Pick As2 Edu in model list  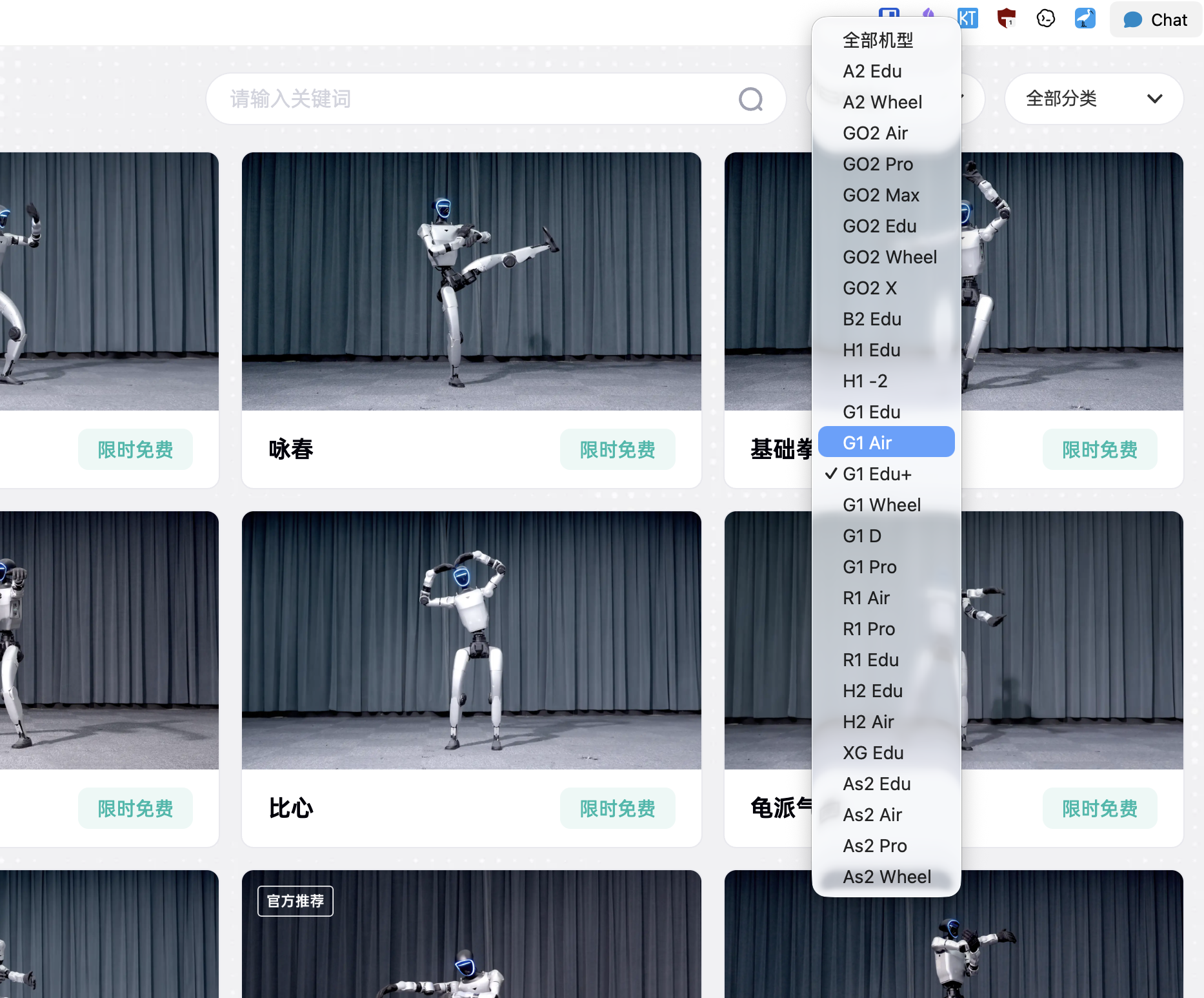[886, 784]
